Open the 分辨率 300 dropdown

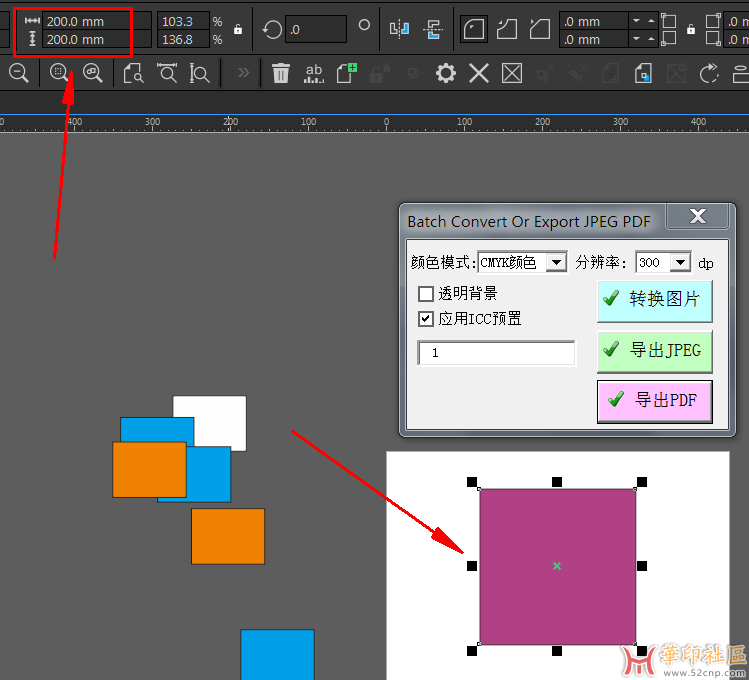(681, 262)
